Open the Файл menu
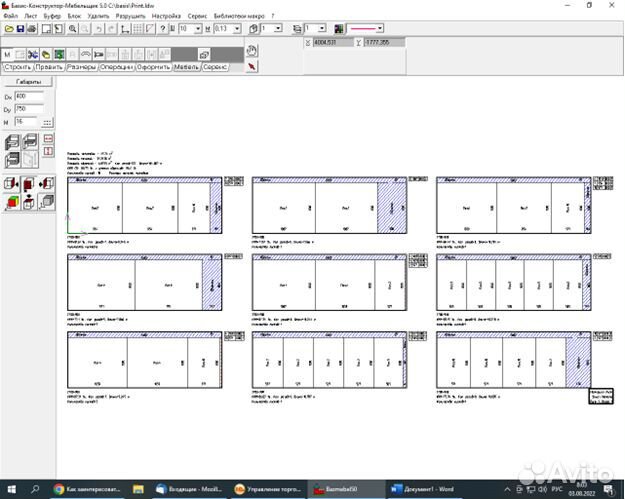625x499 pixels. click(x=10, y=17)
